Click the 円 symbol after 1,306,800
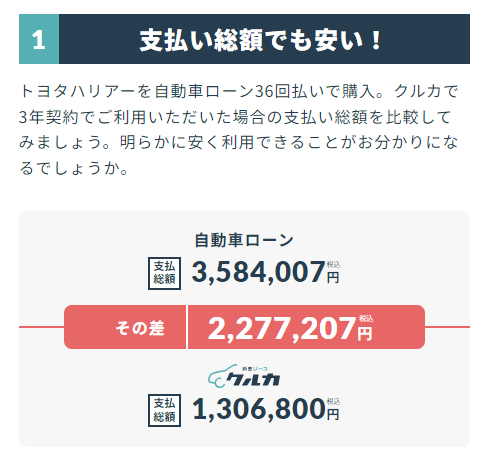This screenshot has width=493, height=466. click(x=333, y=414)
